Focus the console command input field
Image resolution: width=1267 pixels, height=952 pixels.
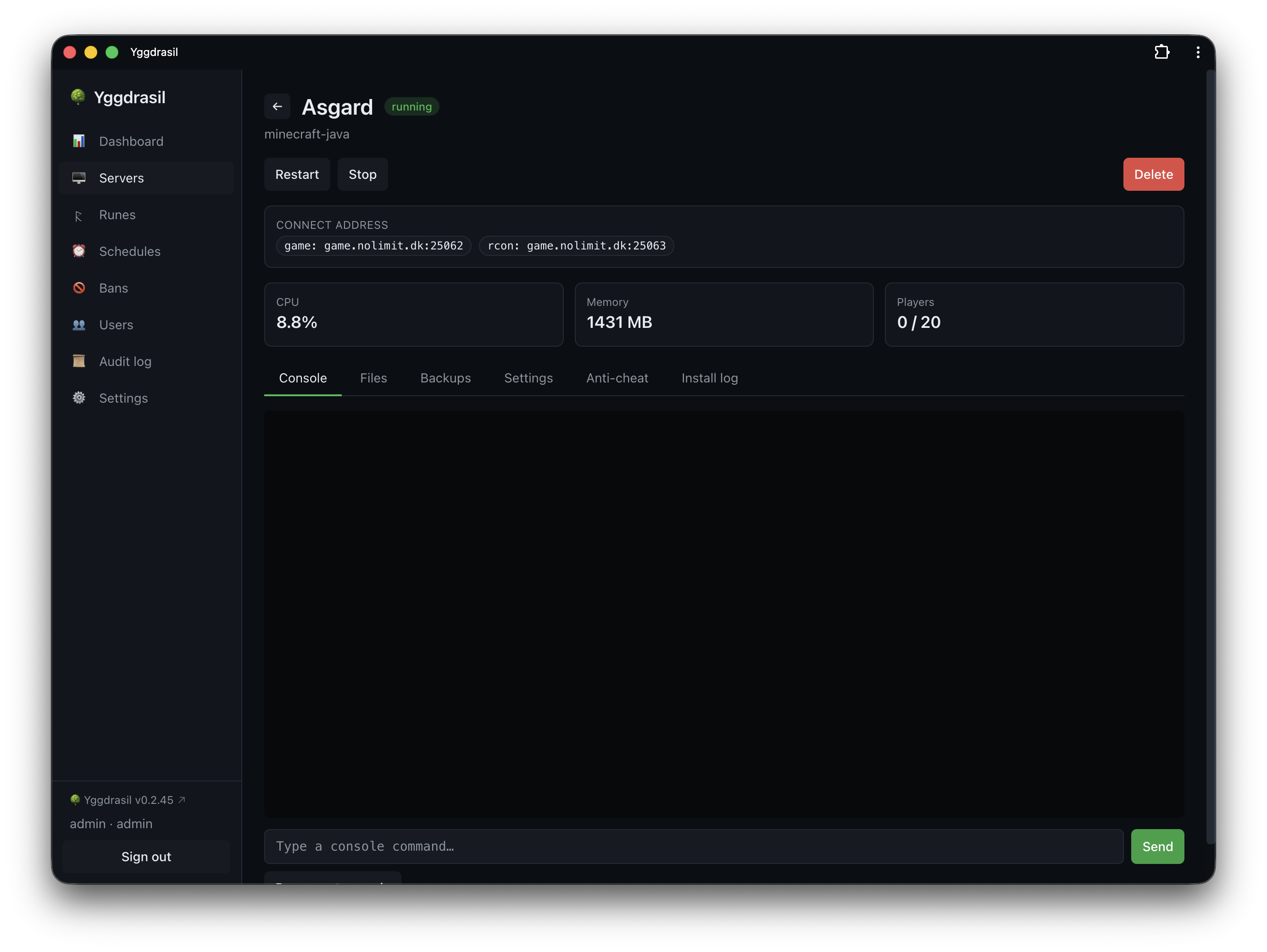(x=693, y=846)
